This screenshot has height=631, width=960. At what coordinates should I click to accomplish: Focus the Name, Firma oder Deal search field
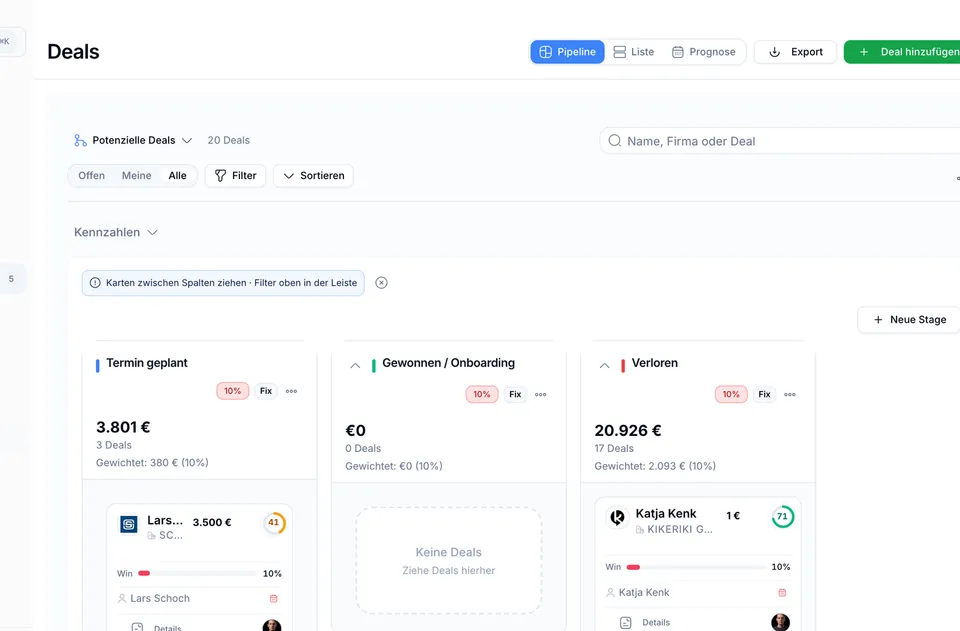pos(780,141)
